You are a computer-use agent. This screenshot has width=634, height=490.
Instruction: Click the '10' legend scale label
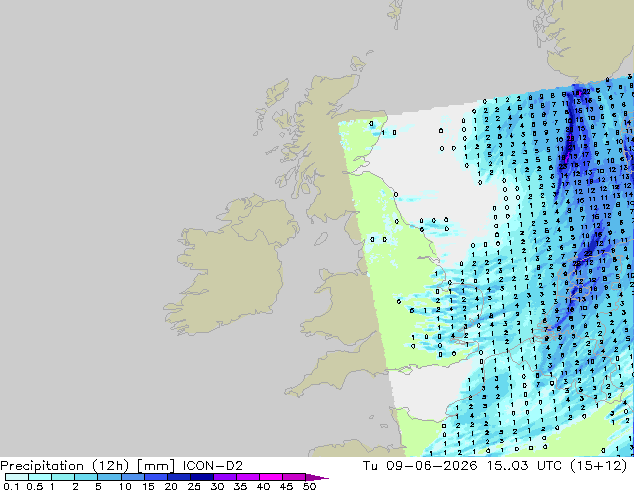pyautogui.click(x=125, y=486)
